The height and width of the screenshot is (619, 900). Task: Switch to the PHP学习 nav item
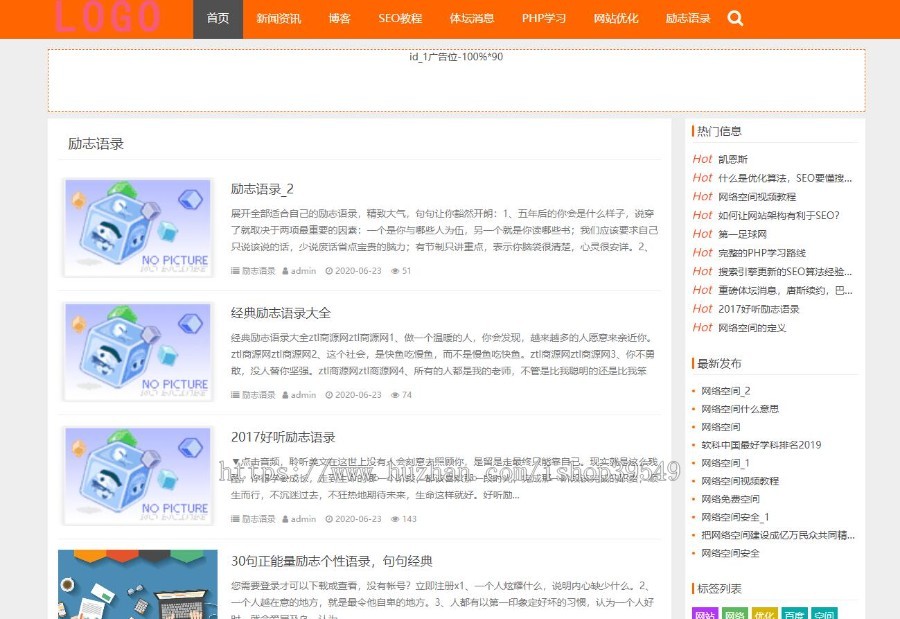click(x=544, y=19)
